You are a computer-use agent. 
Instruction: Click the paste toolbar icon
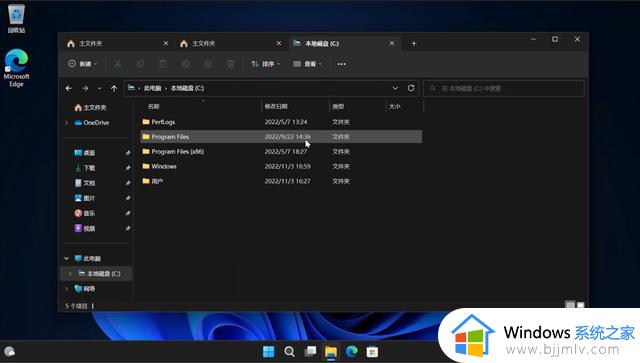(163, 64)
